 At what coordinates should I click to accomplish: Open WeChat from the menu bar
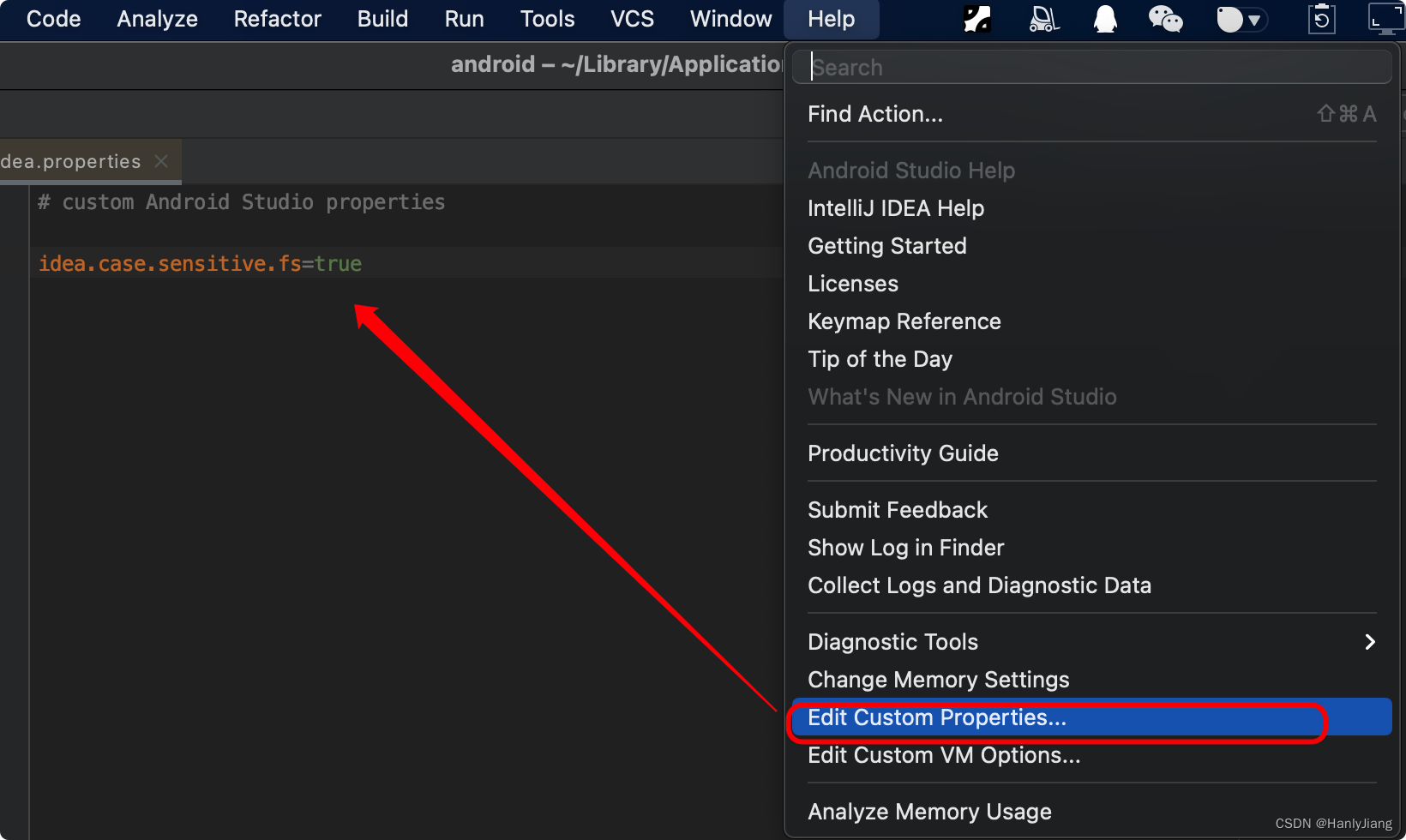tap(1166, 19)
